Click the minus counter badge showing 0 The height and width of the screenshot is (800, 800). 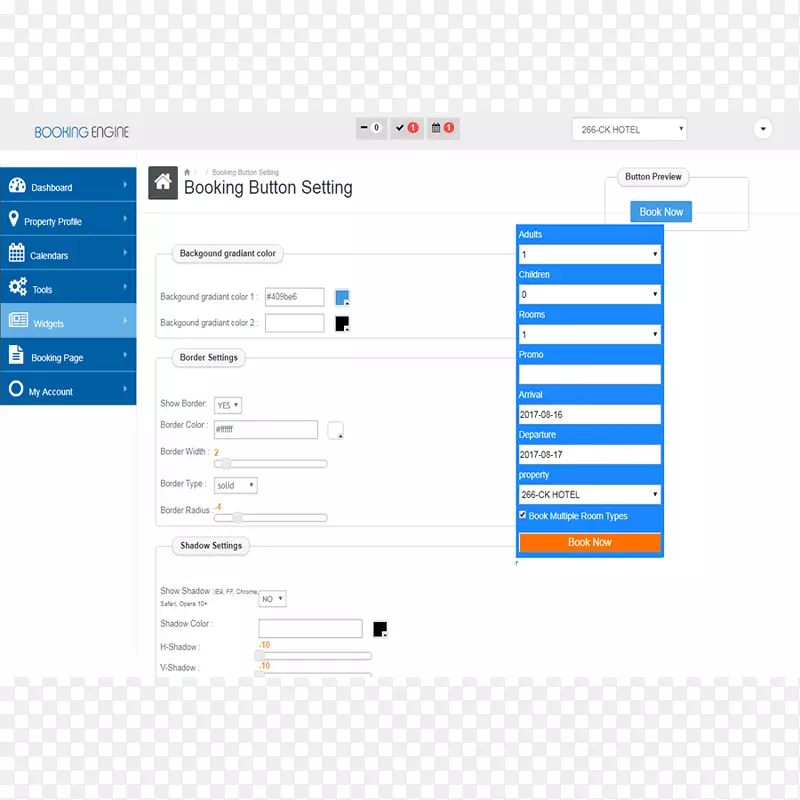coord(371,128)
